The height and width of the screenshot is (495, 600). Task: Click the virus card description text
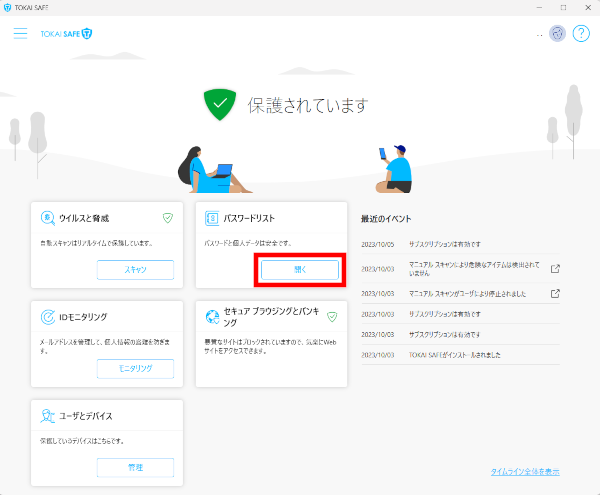click(97, 243)
